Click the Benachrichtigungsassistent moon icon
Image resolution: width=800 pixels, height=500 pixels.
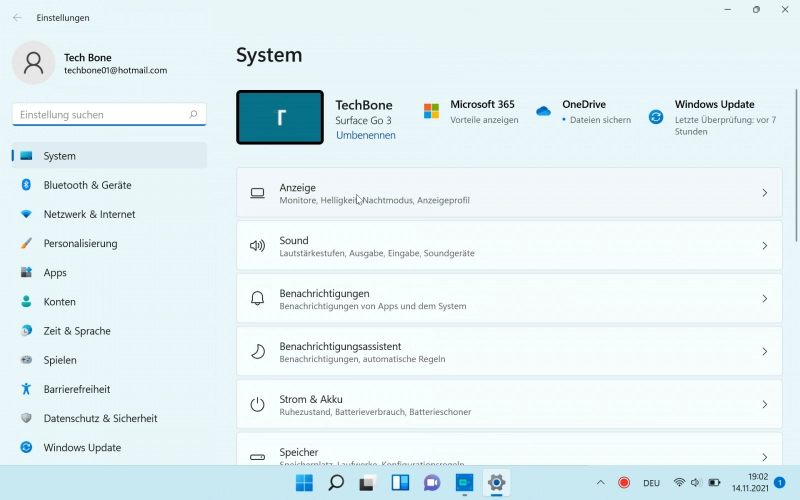258,352
